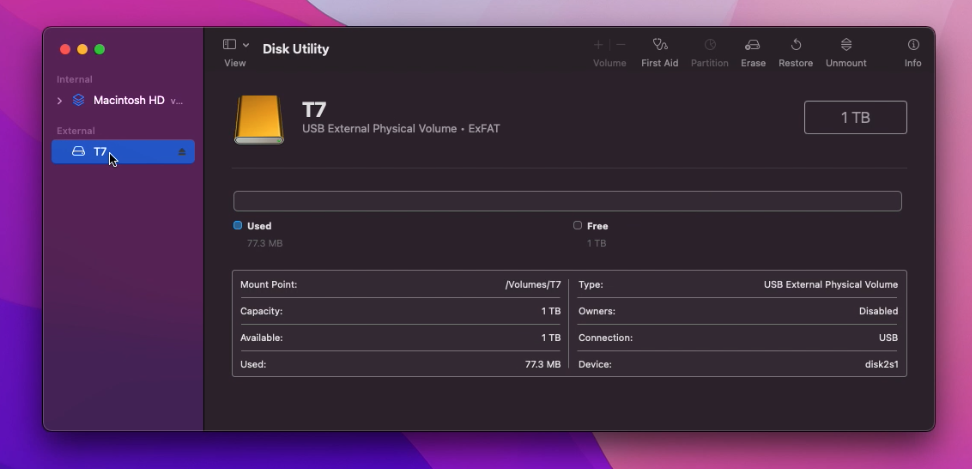Expand the View dropdown chevron
Screen dimensions: 972x469
tap(246, 45)
